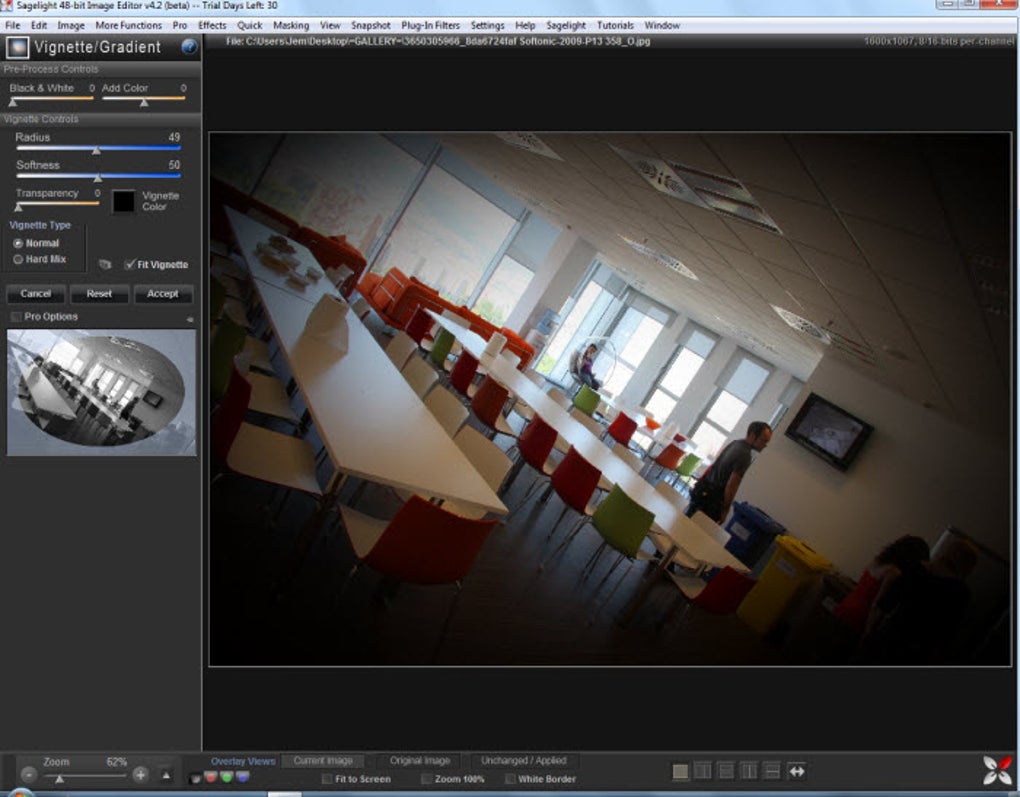This screenshot has height=797, width=1020.
Task: Enable the Fit to Screen checkbox
Action: [x=328, y=779]
